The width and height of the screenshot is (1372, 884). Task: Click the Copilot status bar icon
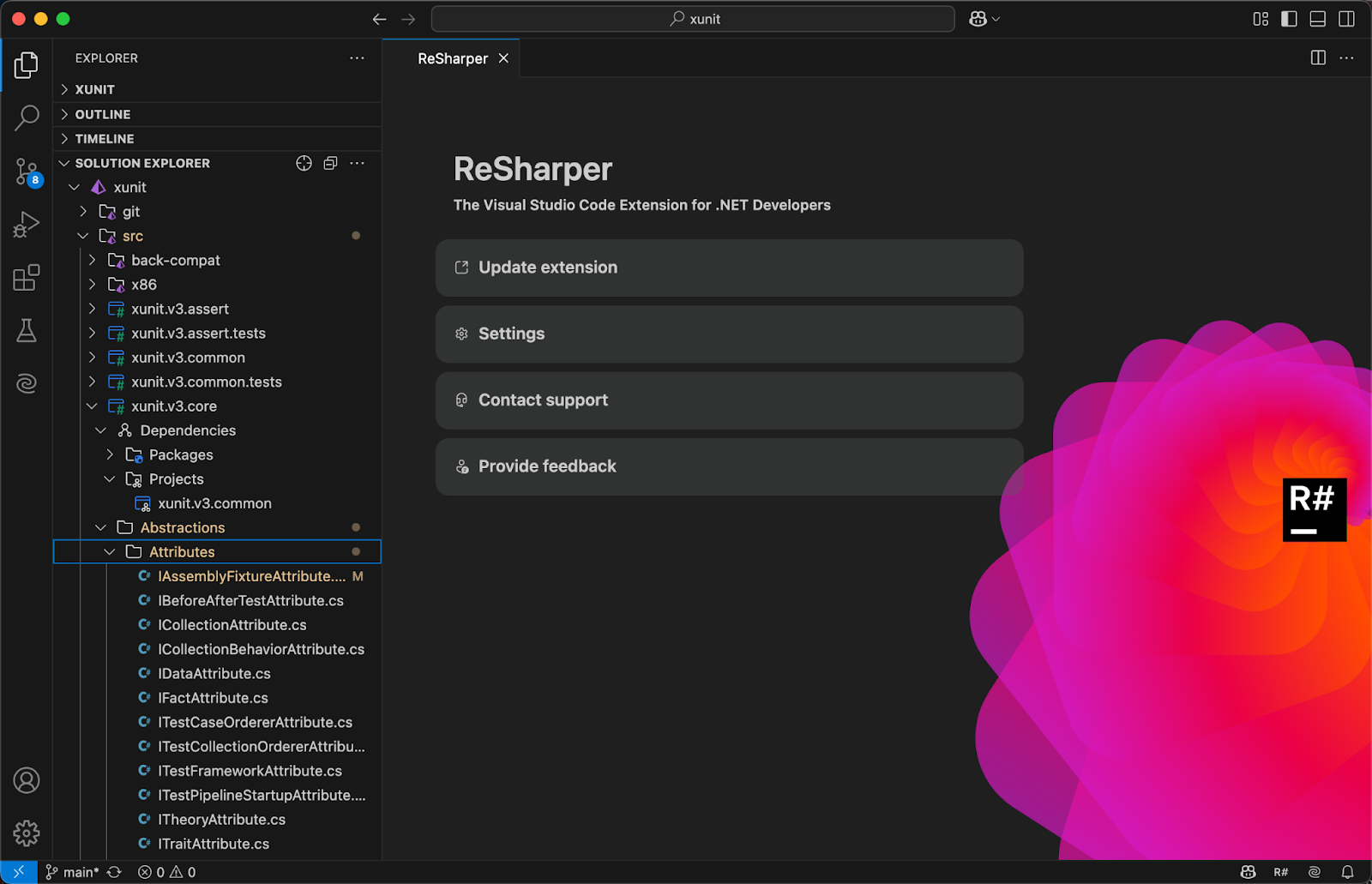[x=1249, y=872]
